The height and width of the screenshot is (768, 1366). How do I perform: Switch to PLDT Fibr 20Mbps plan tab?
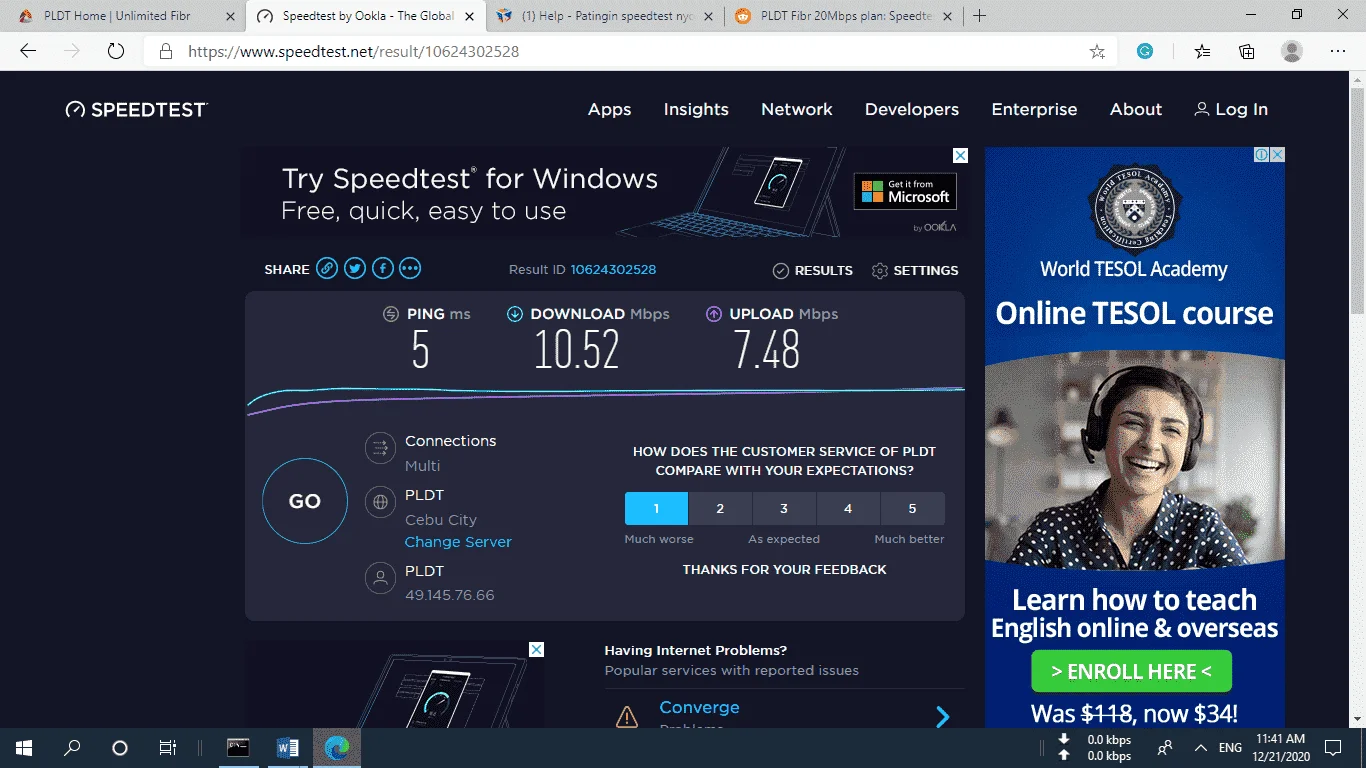click(842, 16)
